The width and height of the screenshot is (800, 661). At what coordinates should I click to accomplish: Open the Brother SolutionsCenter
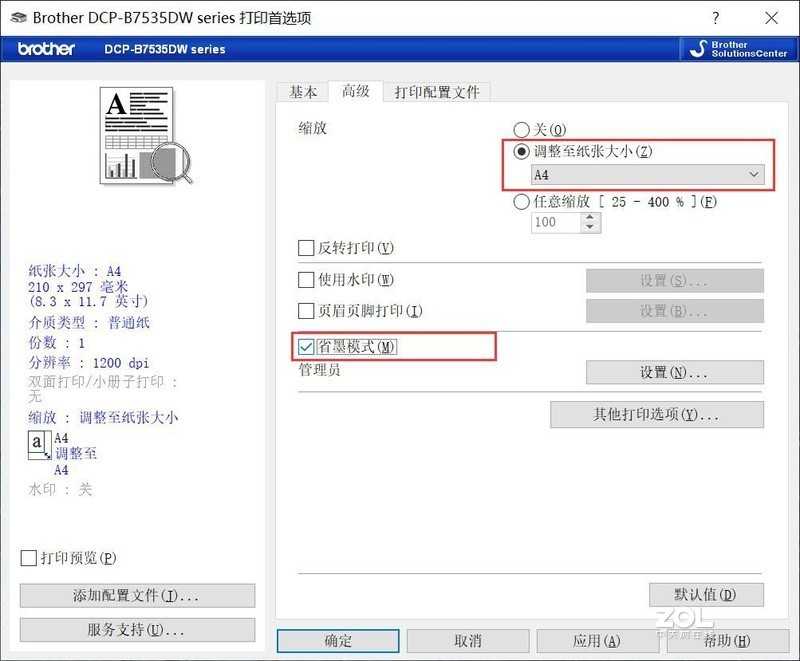pos(736,48)
